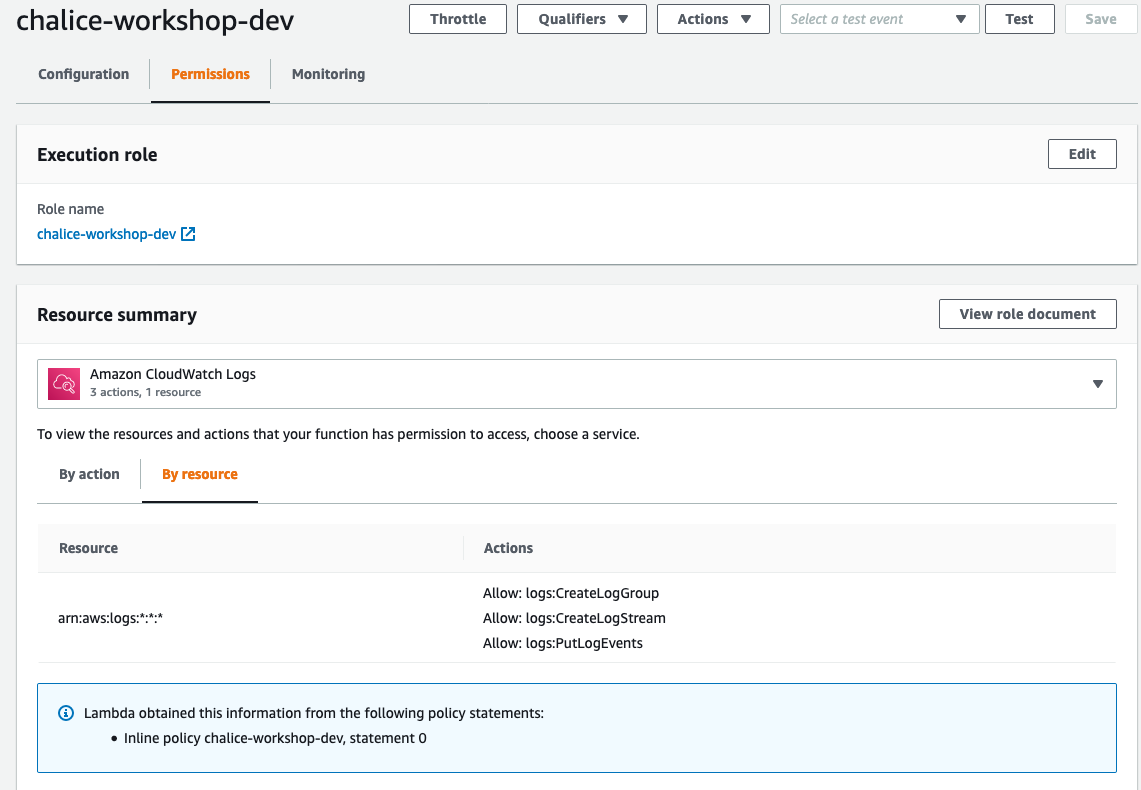Click the Execution role heading
1141x790 pixels.
tap(98, 155)
